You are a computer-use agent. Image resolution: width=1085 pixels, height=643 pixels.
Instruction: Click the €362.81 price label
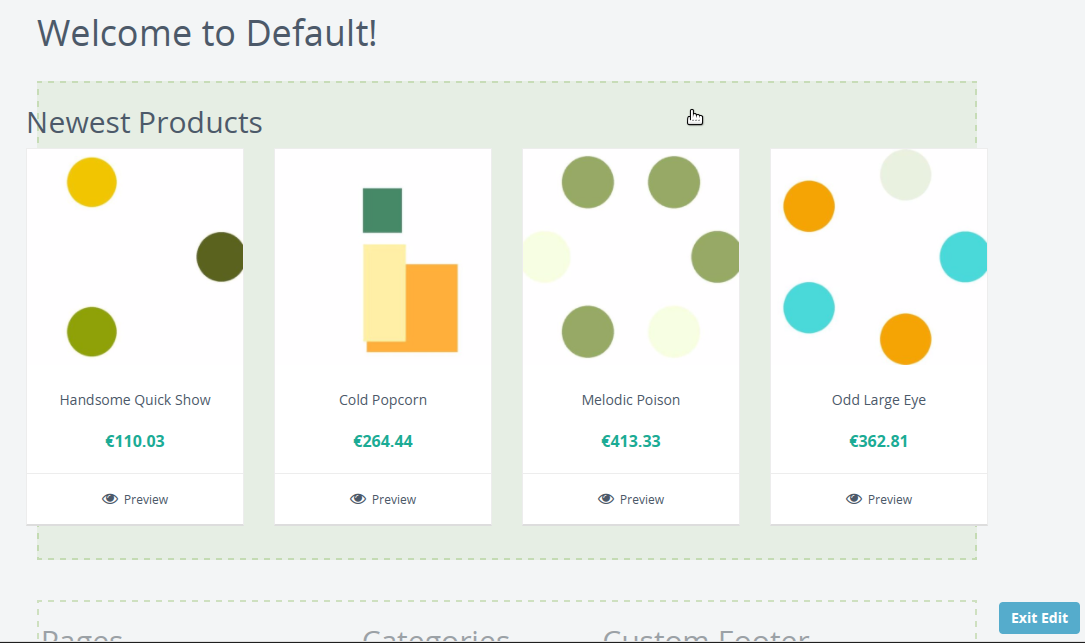tap(879, 441)
